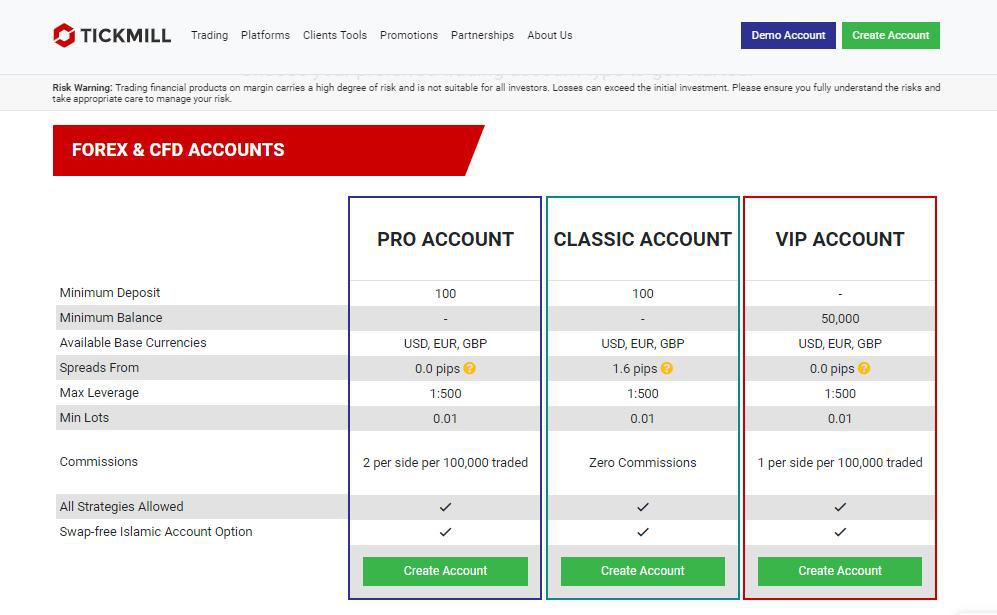Click Pro Account minimum deposit 100
The width and height of the screenshot is (997, 615).
[445, 294]
